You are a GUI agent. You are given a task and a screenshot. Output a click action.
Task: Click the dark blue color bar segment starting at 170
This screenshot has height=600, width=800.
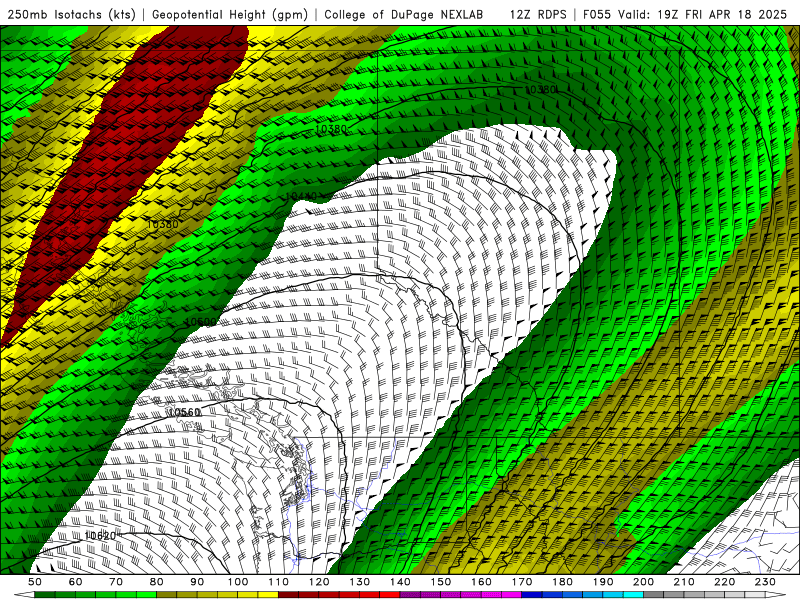pyautogui.click(x=532, y=595)
